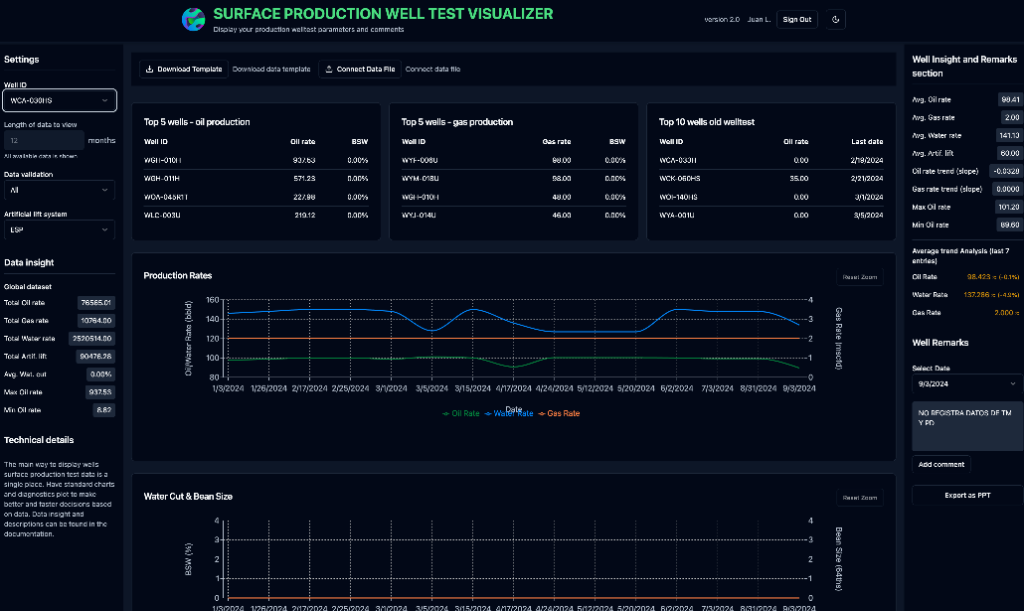Click the Oil rate trend slope value
The image size is (1024, 611).
[1006, 171]
